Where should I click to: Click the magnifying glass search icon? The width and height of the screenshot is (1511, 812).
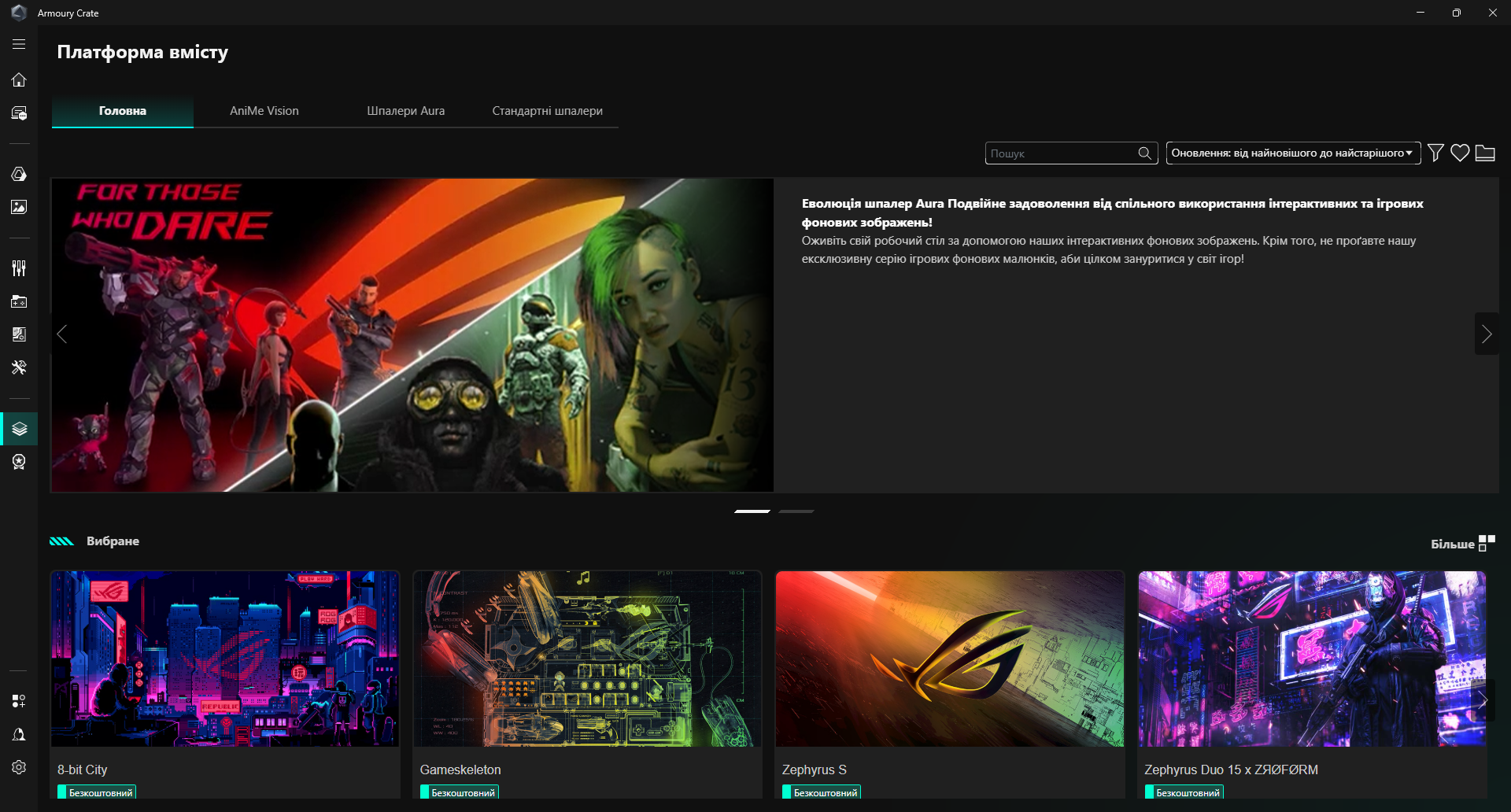coord(1145,153)
